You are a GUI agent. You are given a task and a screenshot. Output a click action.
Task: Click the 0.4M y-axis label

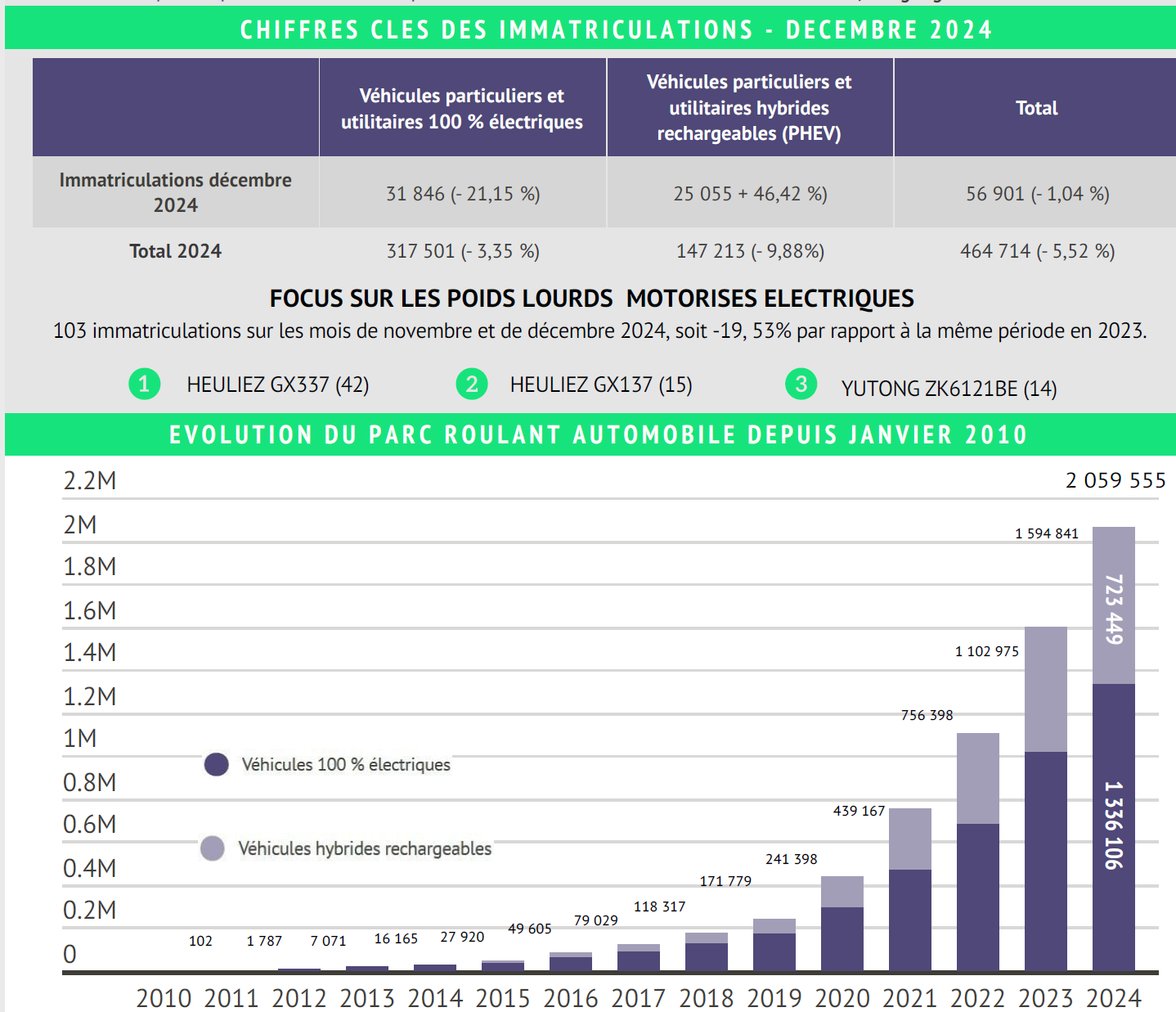pyautogui.click(x=90, y=868)
